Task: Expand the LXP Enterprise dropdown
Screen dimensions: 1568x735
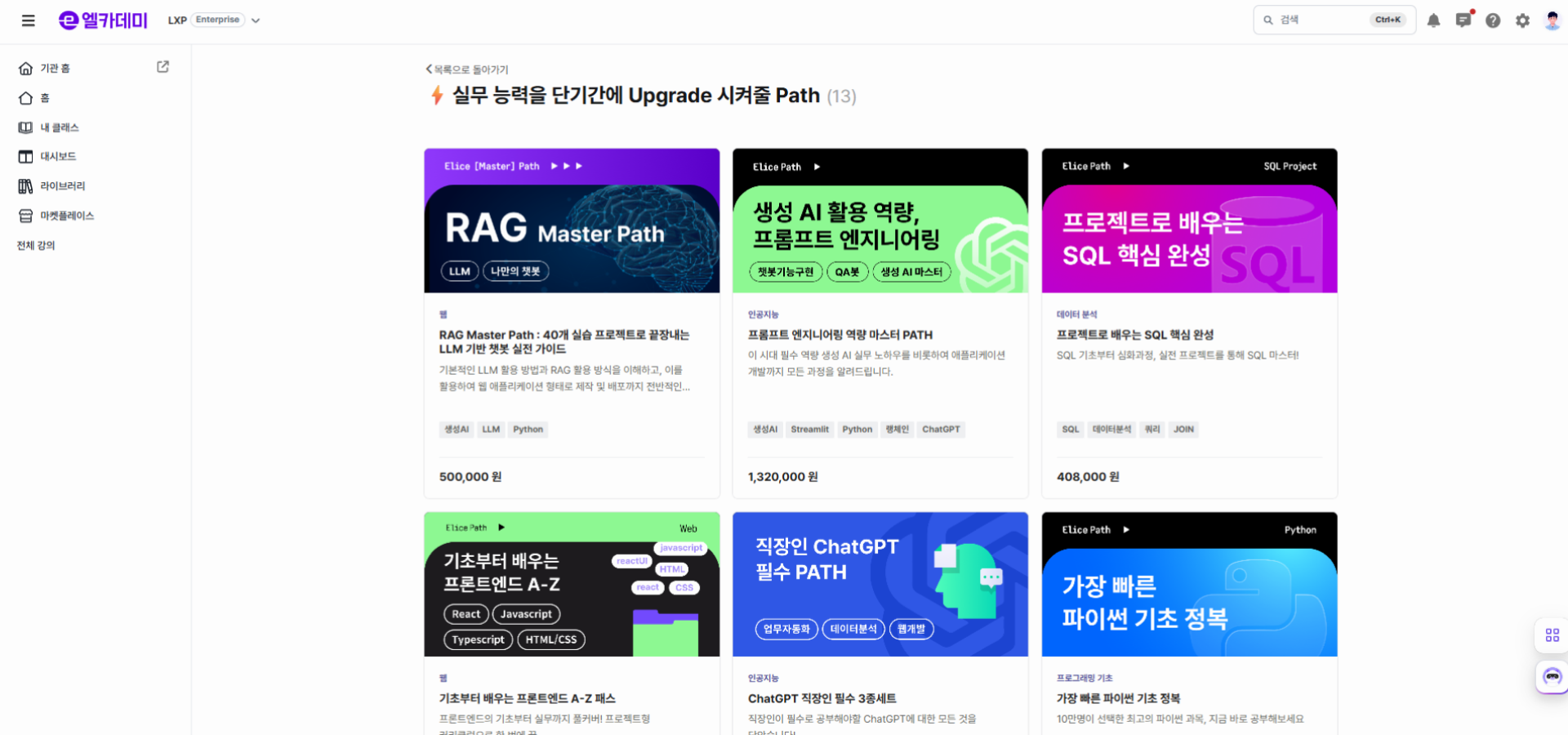Action: pyautogui.click(x=256, y=20)
